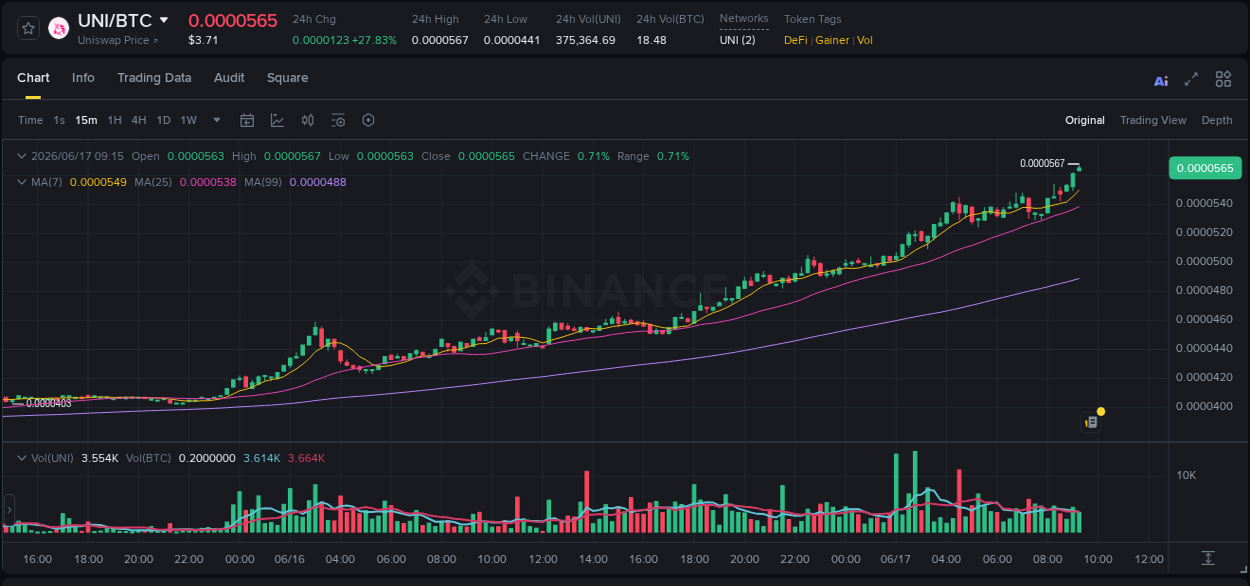Click the Vol(UNI) value 3.554K
This screenshot has width=1250, height=586.
(100, 458)
